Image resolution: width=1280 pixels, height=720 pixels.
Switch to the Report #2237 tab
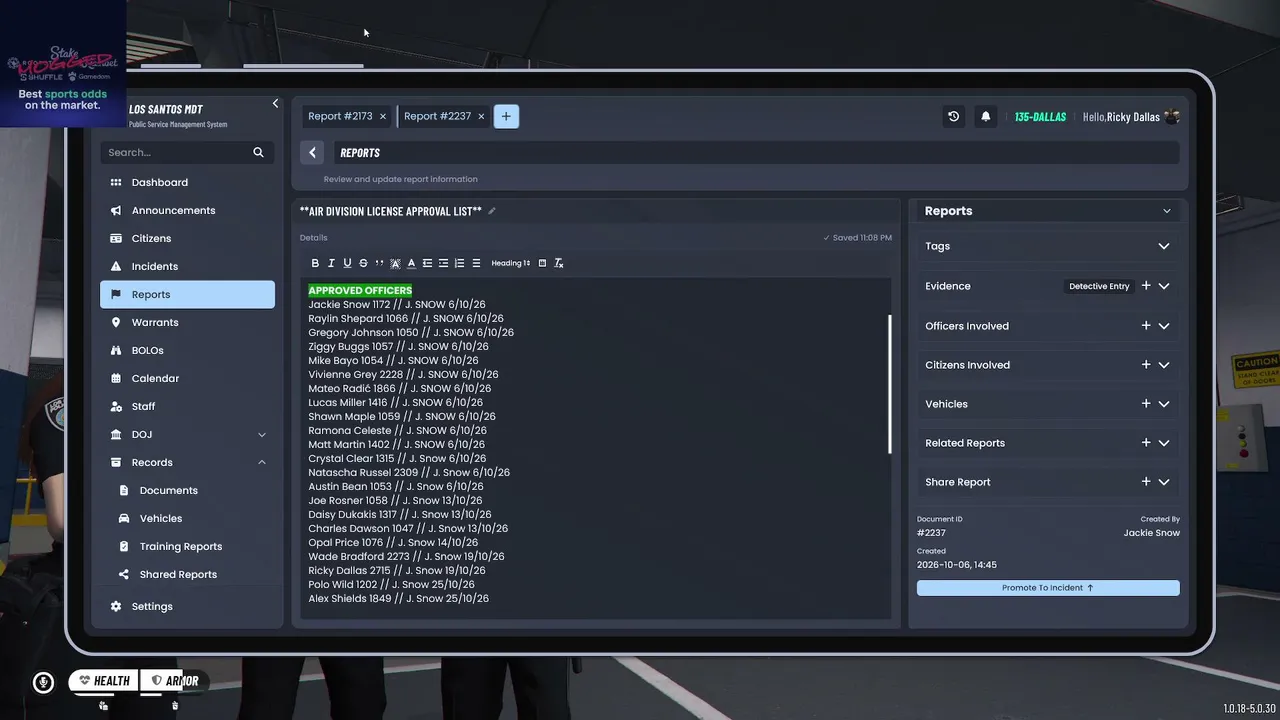[437, 116]
